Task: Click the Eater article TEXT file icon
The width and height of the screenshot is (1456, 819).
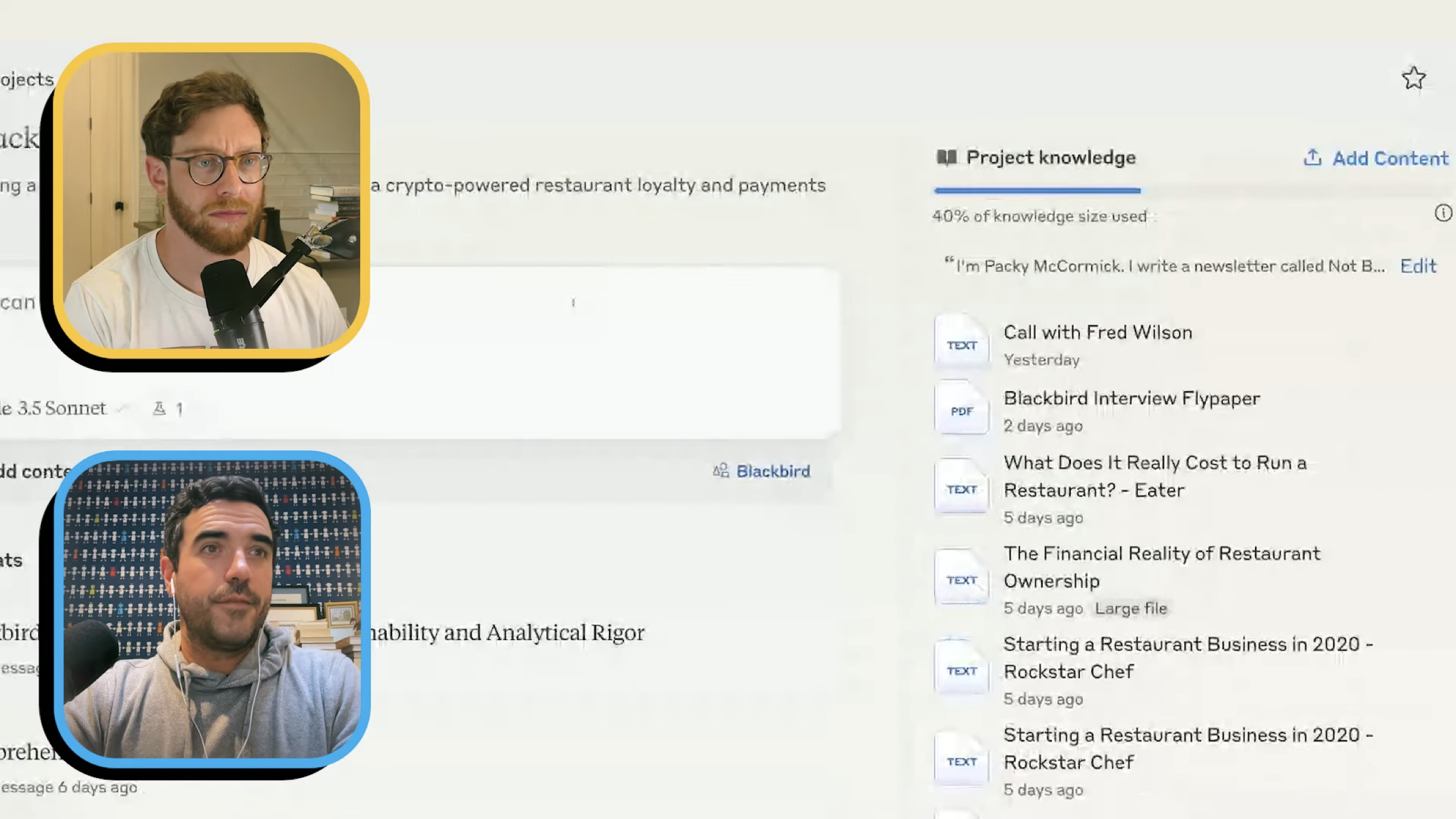Action: 961,489
